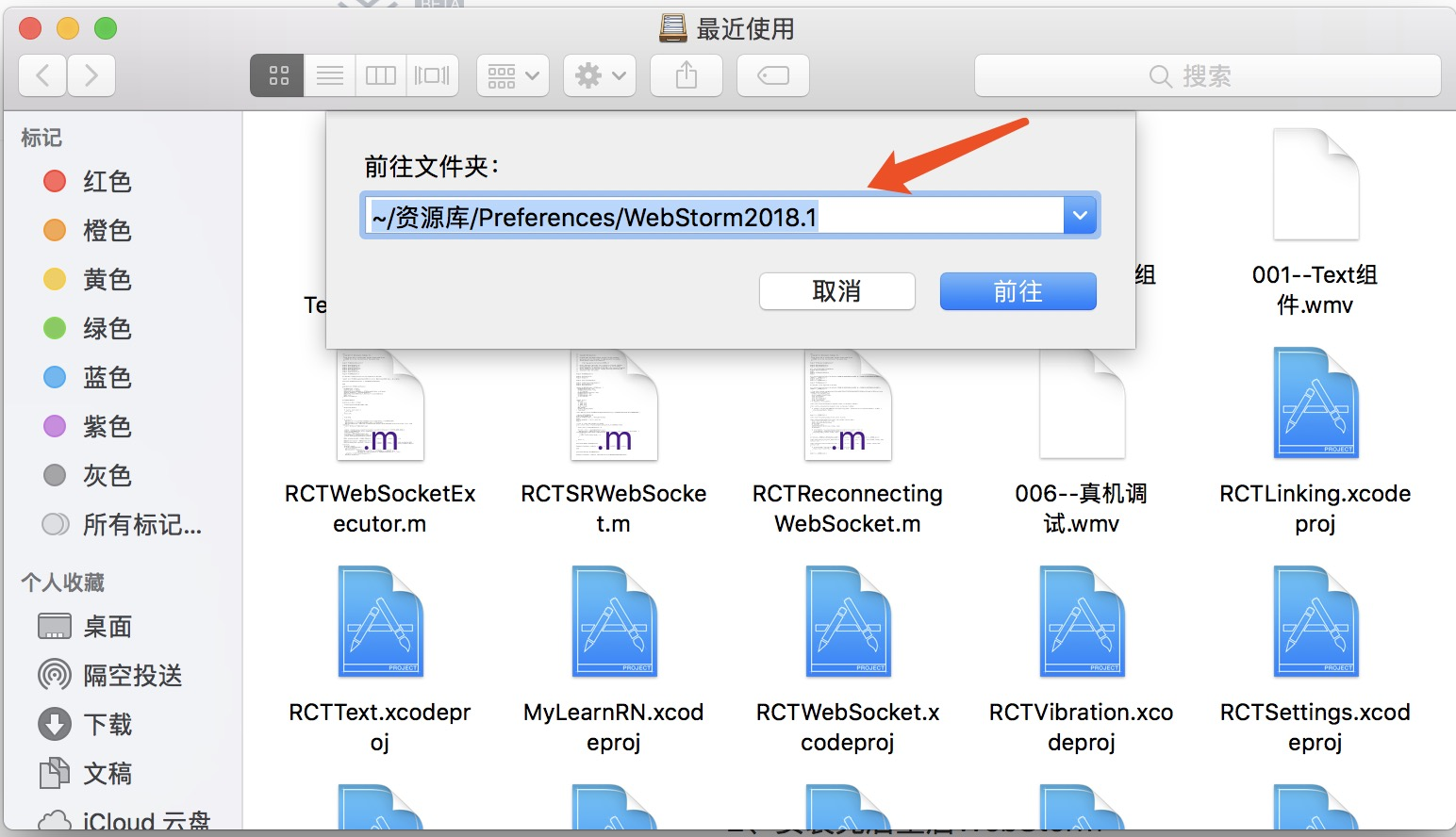Go back with the left chevron button
Image resolution: width=1456 pixels, height=837 pixels.
point(42,75)
